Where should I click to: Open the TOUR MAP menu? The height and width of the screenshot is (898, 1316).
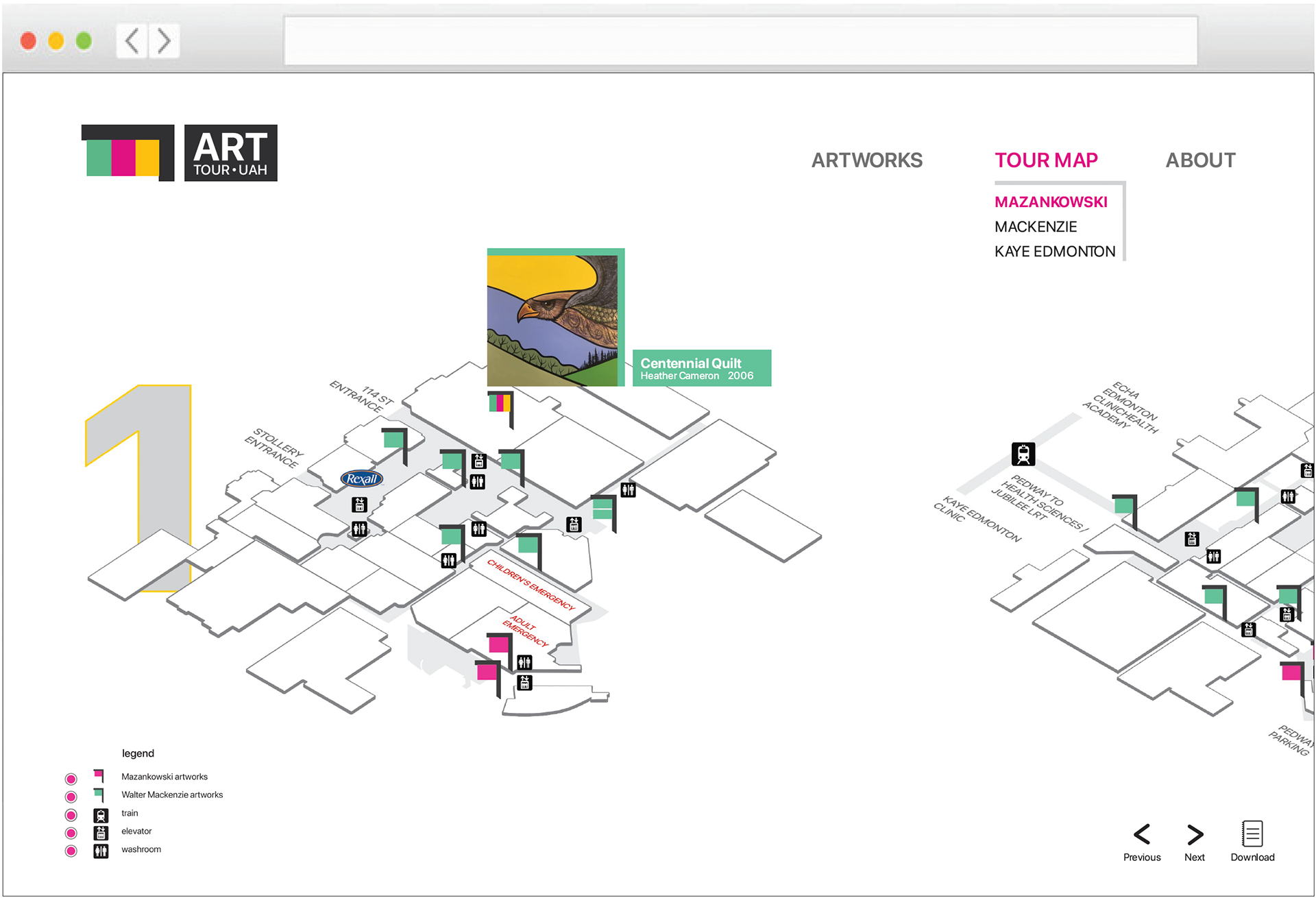[x=1046, y=160]
